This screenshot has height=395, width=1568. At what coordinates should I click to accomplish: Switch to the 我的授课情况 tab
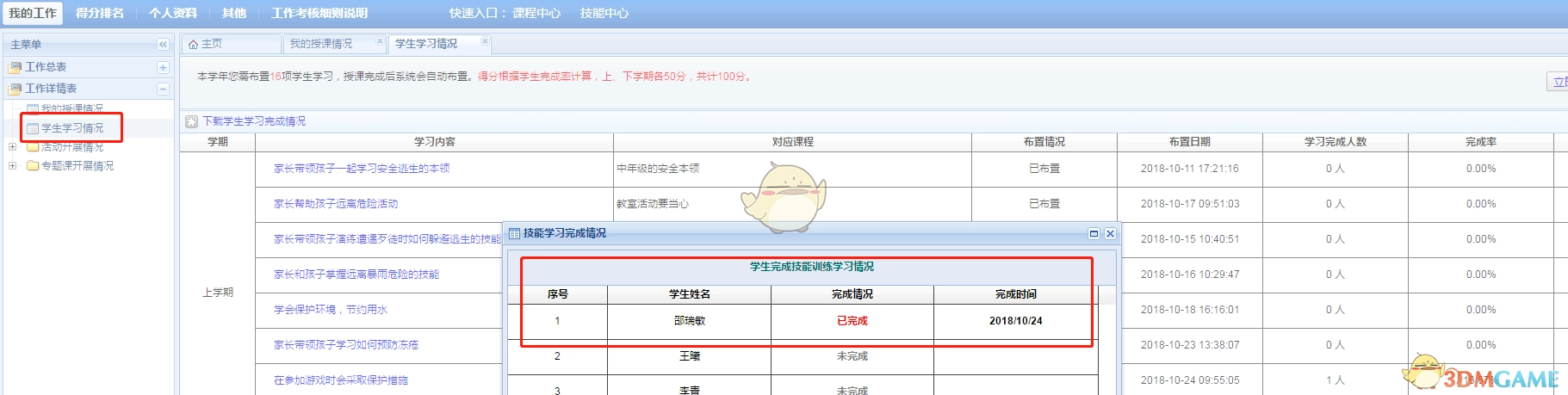tap(321, 44)
